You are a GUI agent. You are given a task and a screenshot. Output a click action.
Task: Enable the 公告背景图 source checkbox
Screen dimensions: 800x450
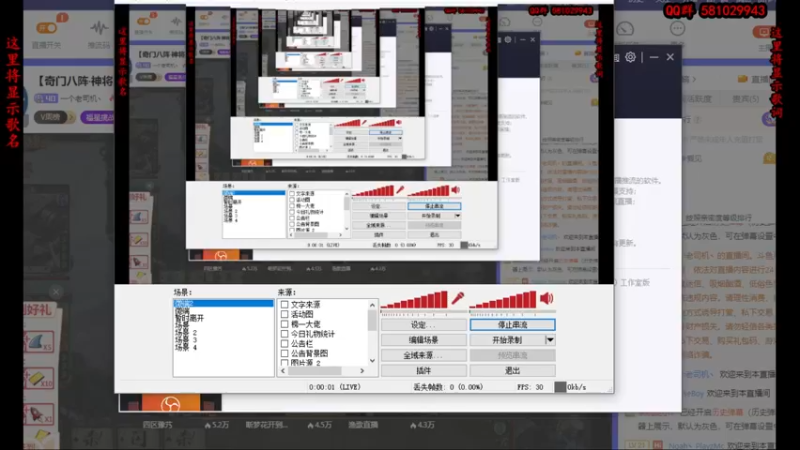pos(285,353)
